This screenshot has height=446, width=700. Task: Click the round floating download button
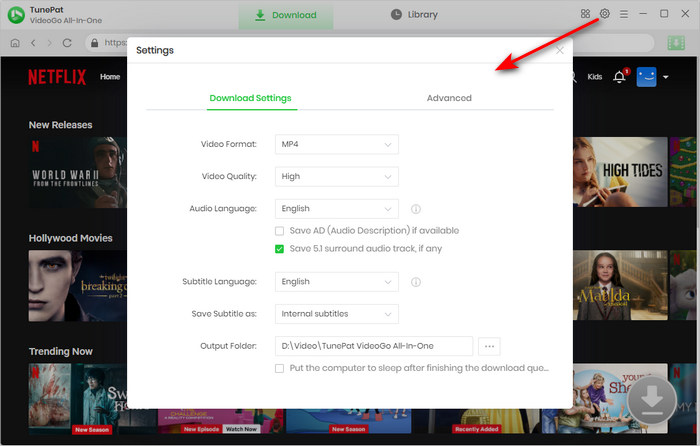tap(652, 400)
